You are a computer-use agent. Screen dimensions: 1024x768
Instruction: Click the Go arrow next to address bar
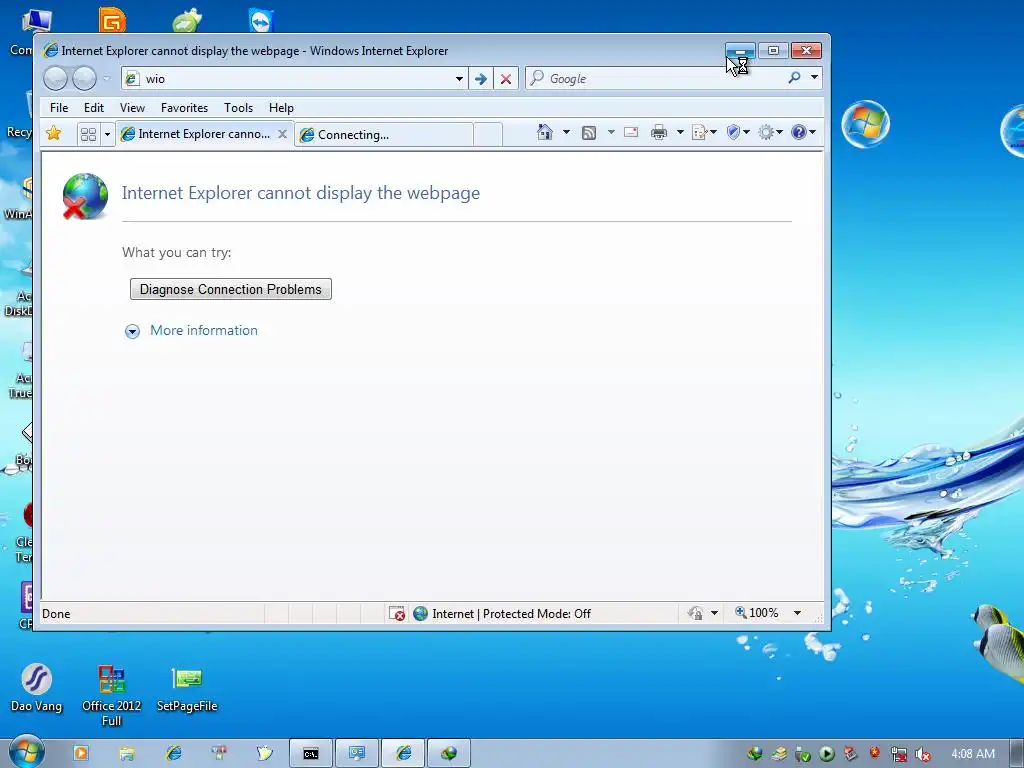(481, 79)
